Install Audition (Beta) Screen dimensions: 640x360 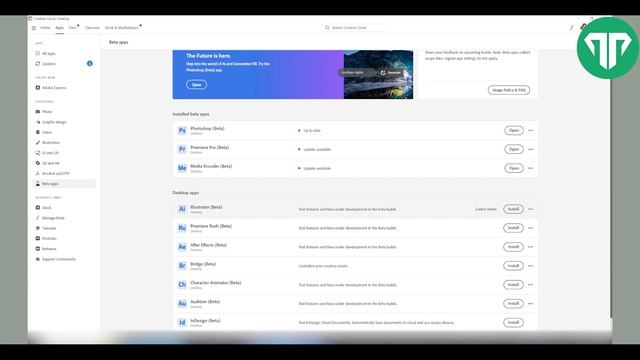tap(513, 304)
